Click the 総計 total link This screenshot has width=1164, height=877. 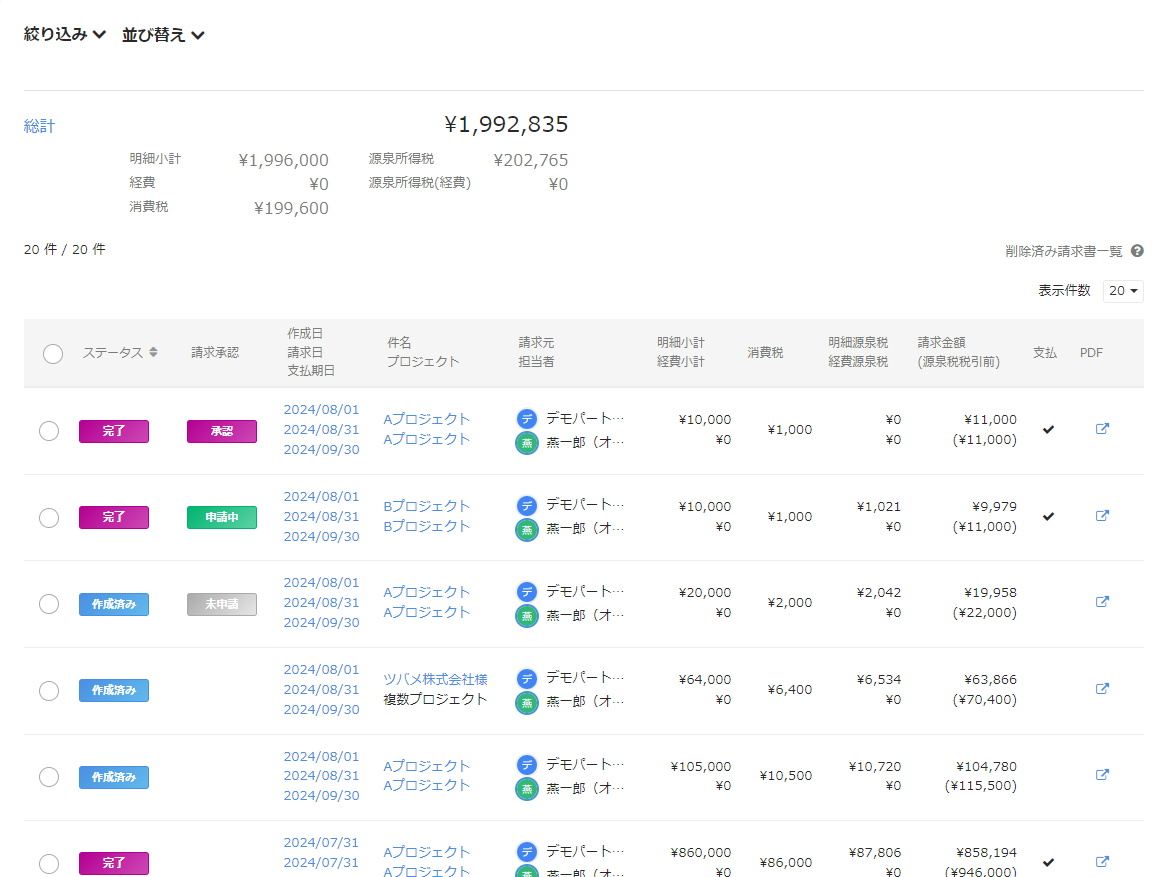[x=40, y=126]
